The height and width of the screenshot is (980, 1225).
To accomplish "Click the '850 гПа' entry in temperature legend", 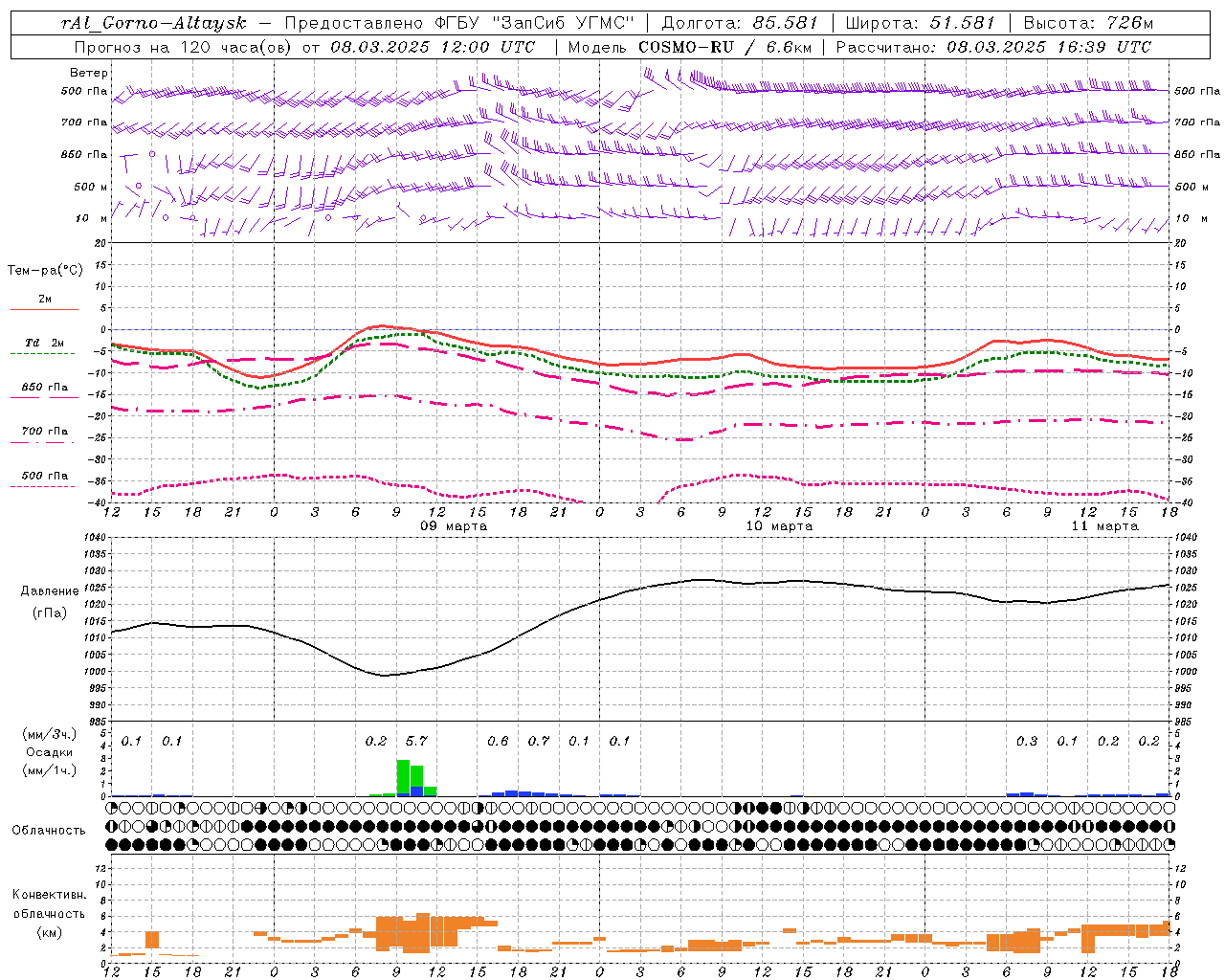I will click(x=45, y=388).
